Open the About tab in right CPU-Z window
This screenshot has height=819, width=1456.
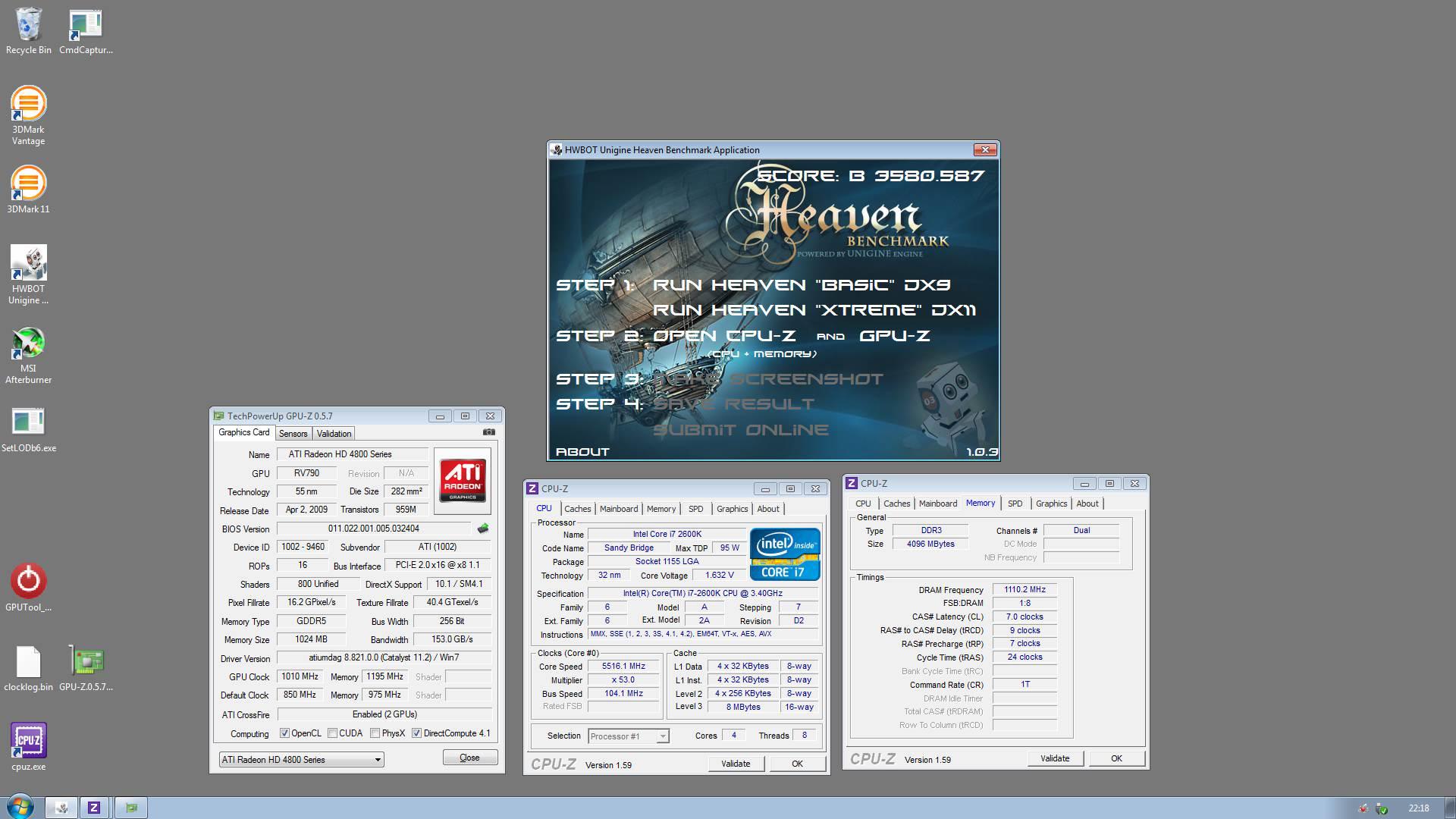pos(1087,504)
